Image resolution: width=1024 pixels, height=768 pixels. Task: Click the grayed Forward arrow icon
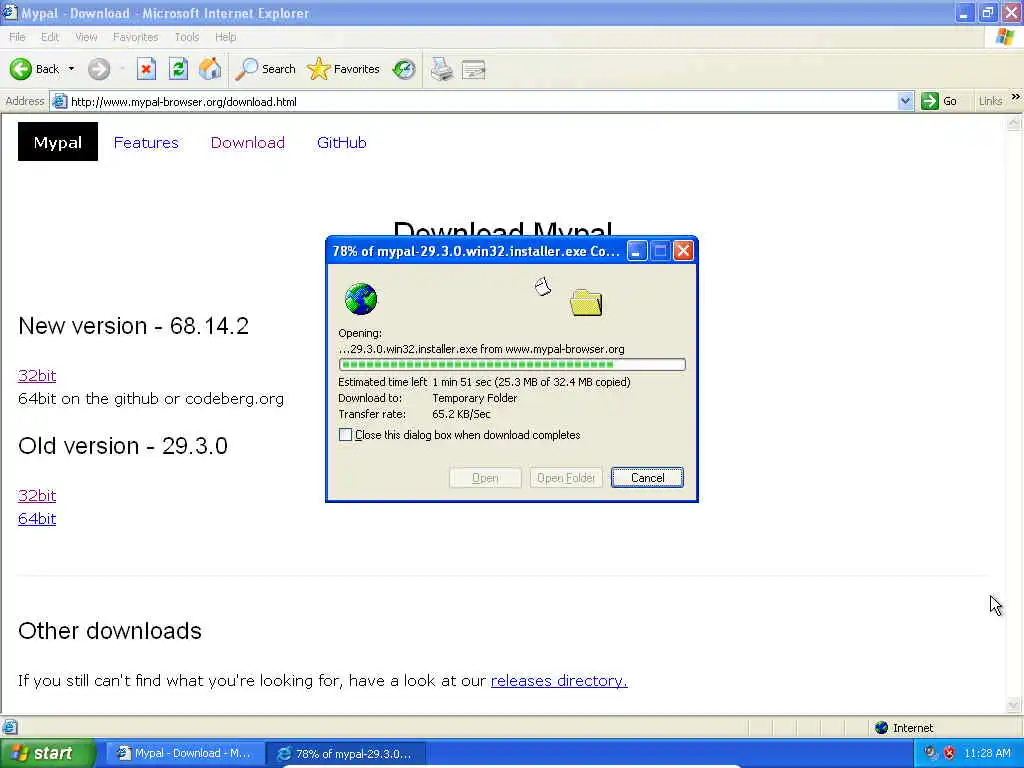tap(99, 69)
